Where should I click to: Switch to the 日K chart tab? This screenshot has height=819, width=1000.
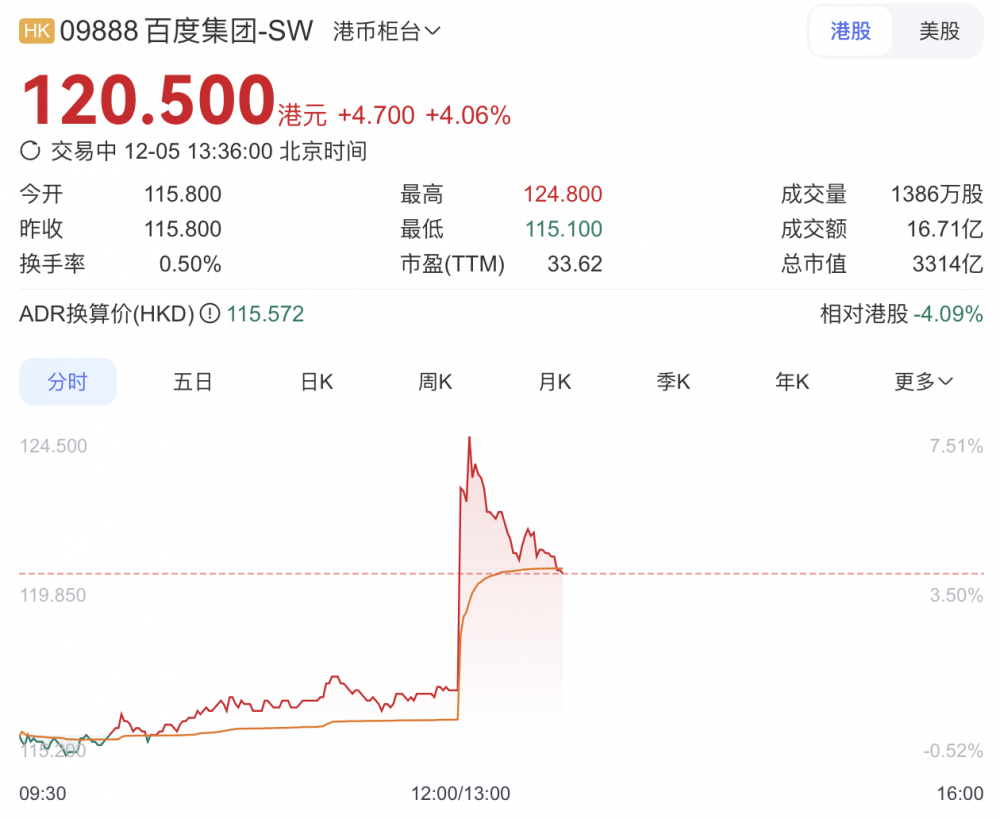[317, 381]
